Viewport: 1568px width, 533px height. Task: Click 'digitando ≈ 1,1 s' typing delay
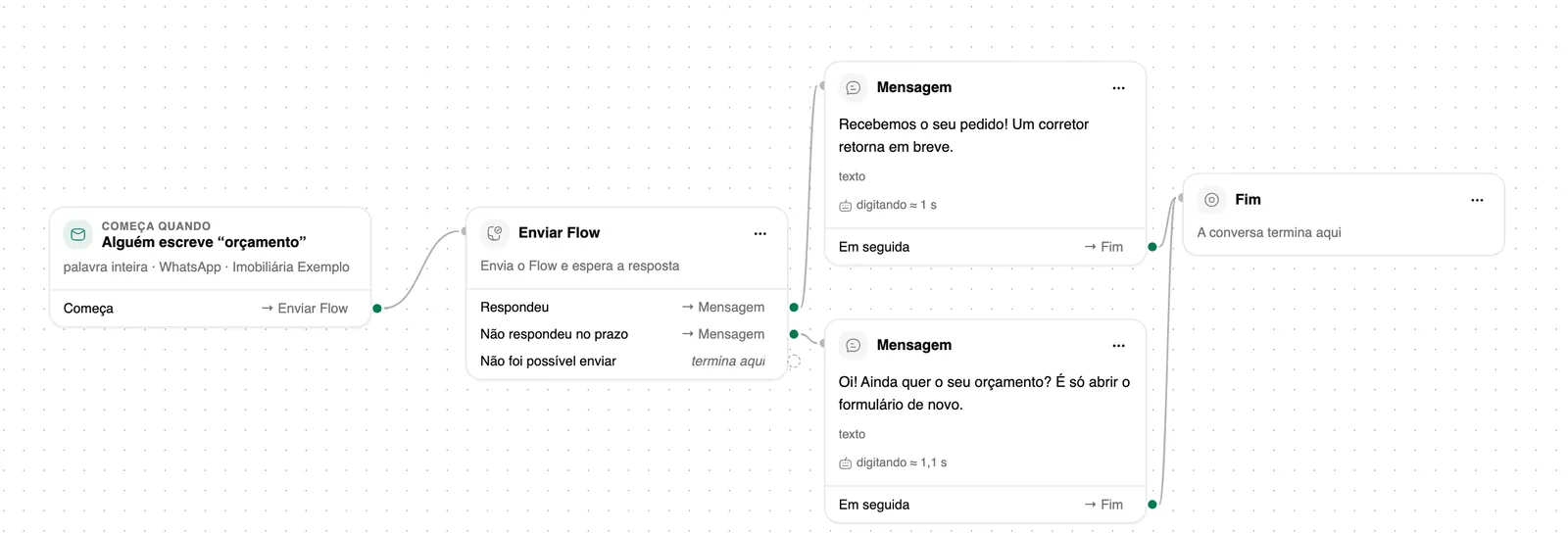click(902, 463)
